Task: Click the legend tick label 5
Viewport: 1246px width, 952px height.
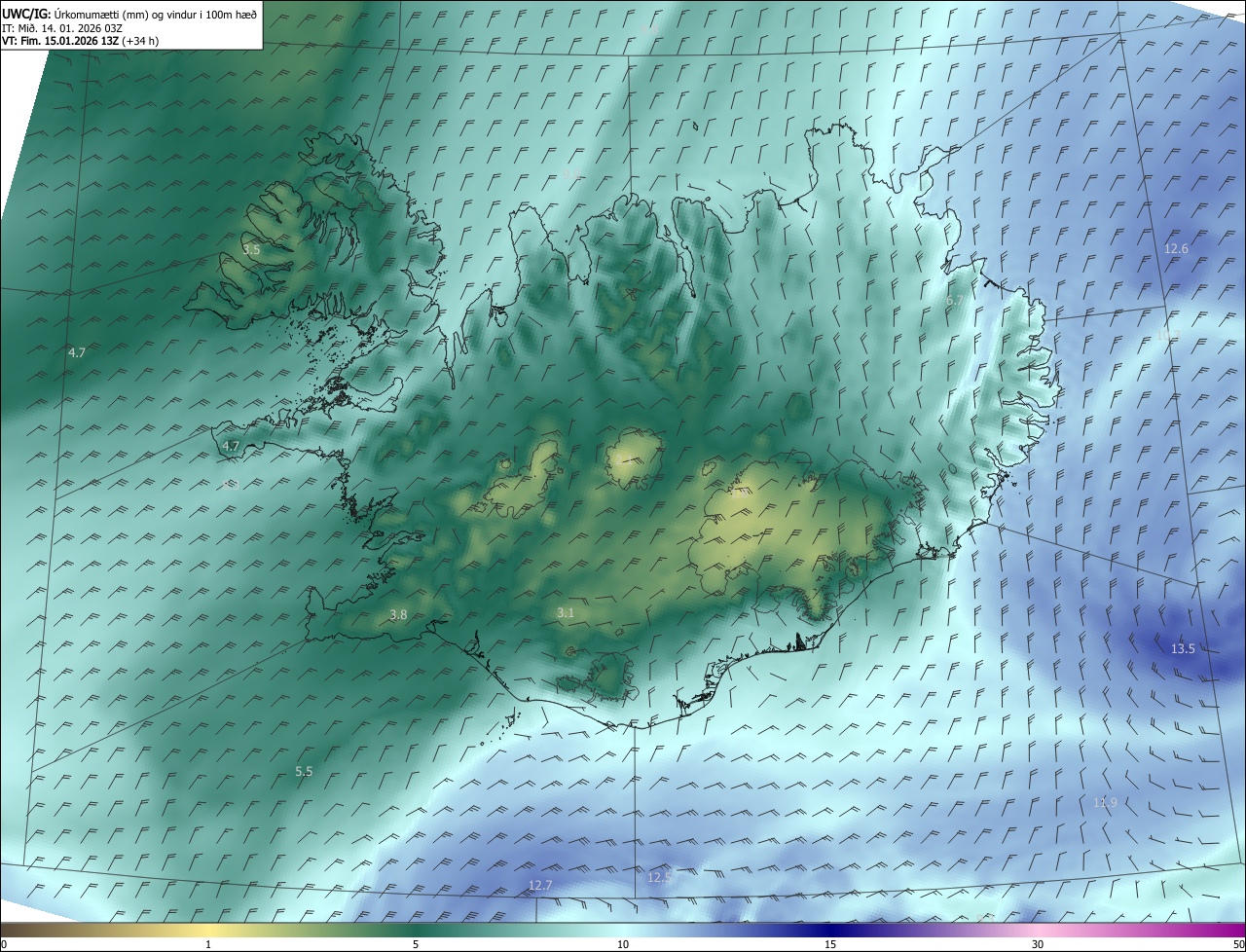Action: click(416, 945)
